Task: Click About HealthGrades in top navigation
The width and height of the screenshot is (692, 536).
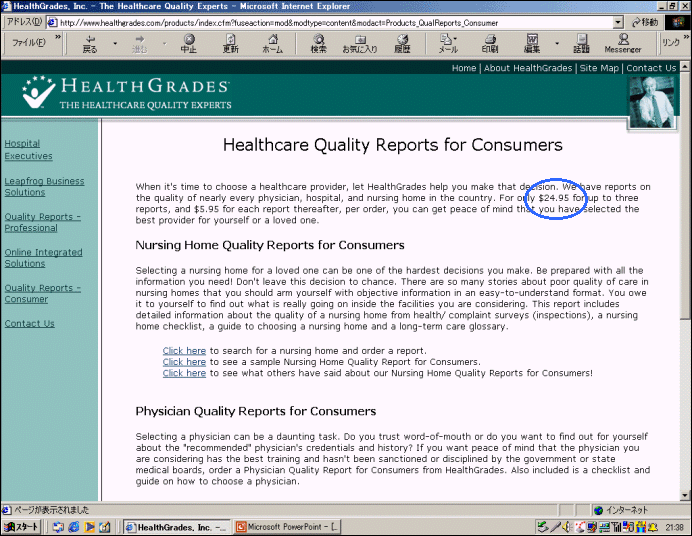Action: 528,68
